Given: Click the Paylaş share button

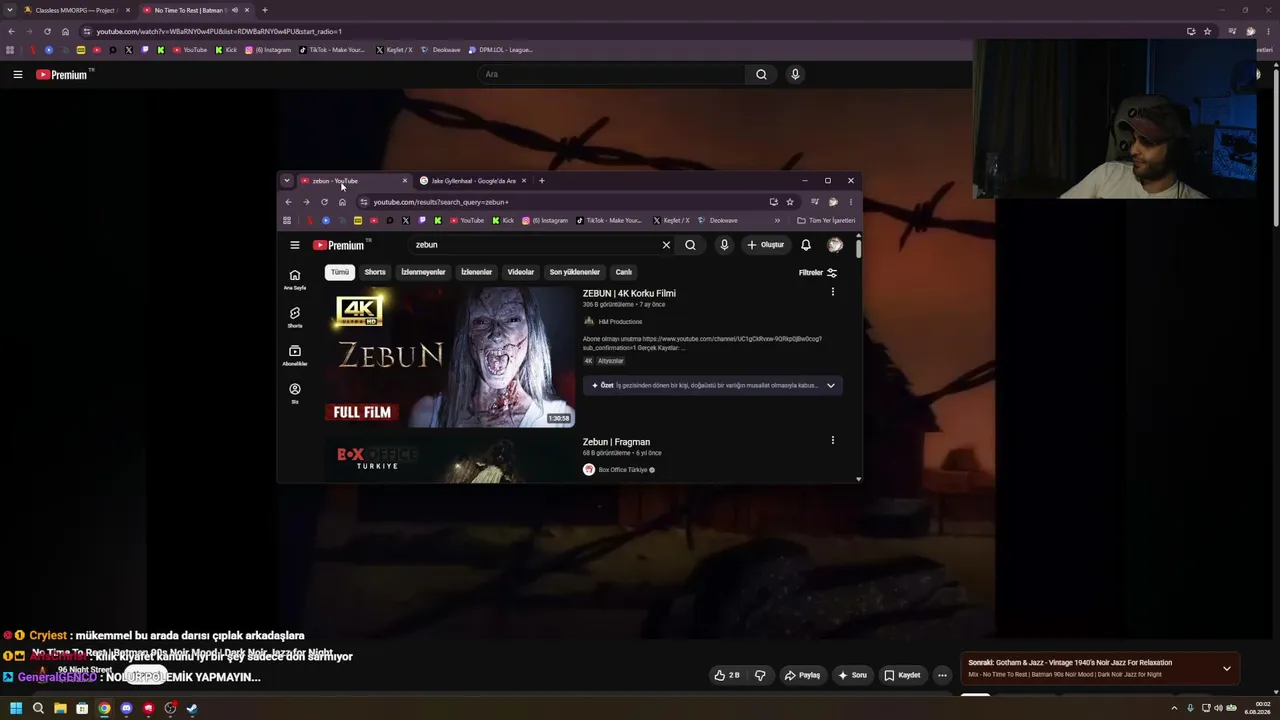Looking at the screenshot, I should click(x=802, y=675).
